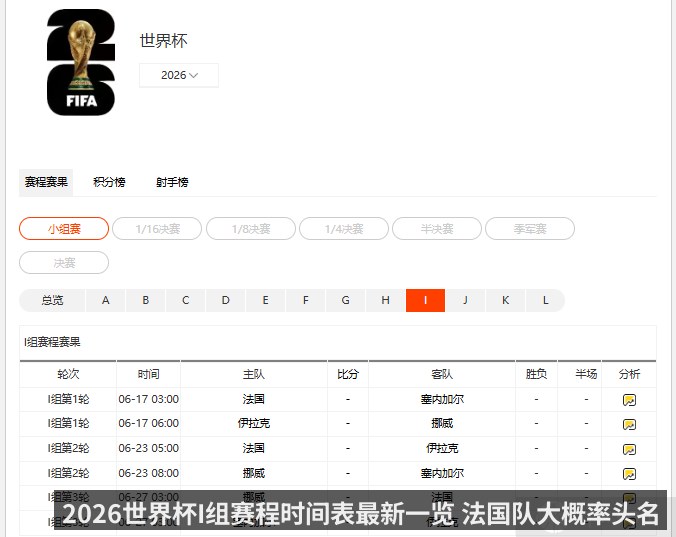
Task: Click away team 挪威 in 06-17 06:00 row
Action: pos(442,424)
